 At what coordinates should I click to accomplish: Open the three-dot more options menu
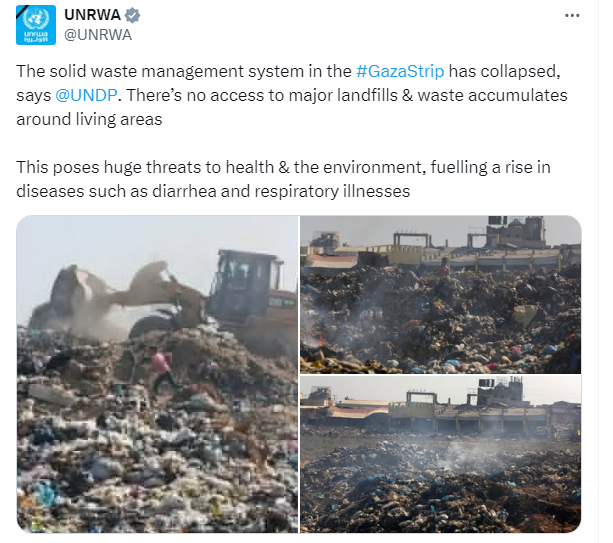point(572,16)
